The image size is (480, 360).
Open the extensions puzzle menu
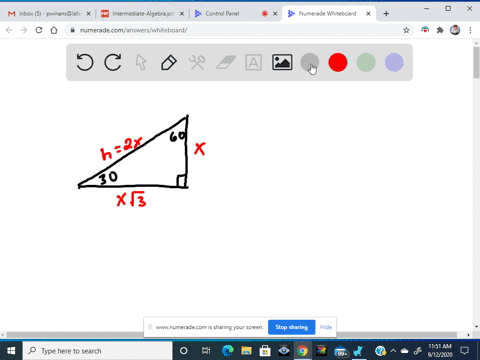tap(440, 30)
